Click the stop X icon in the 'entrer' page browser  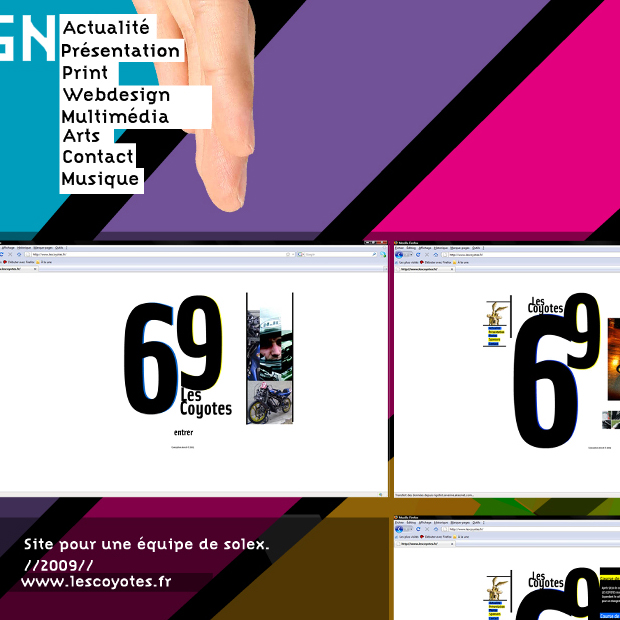(x=10, y=254)
